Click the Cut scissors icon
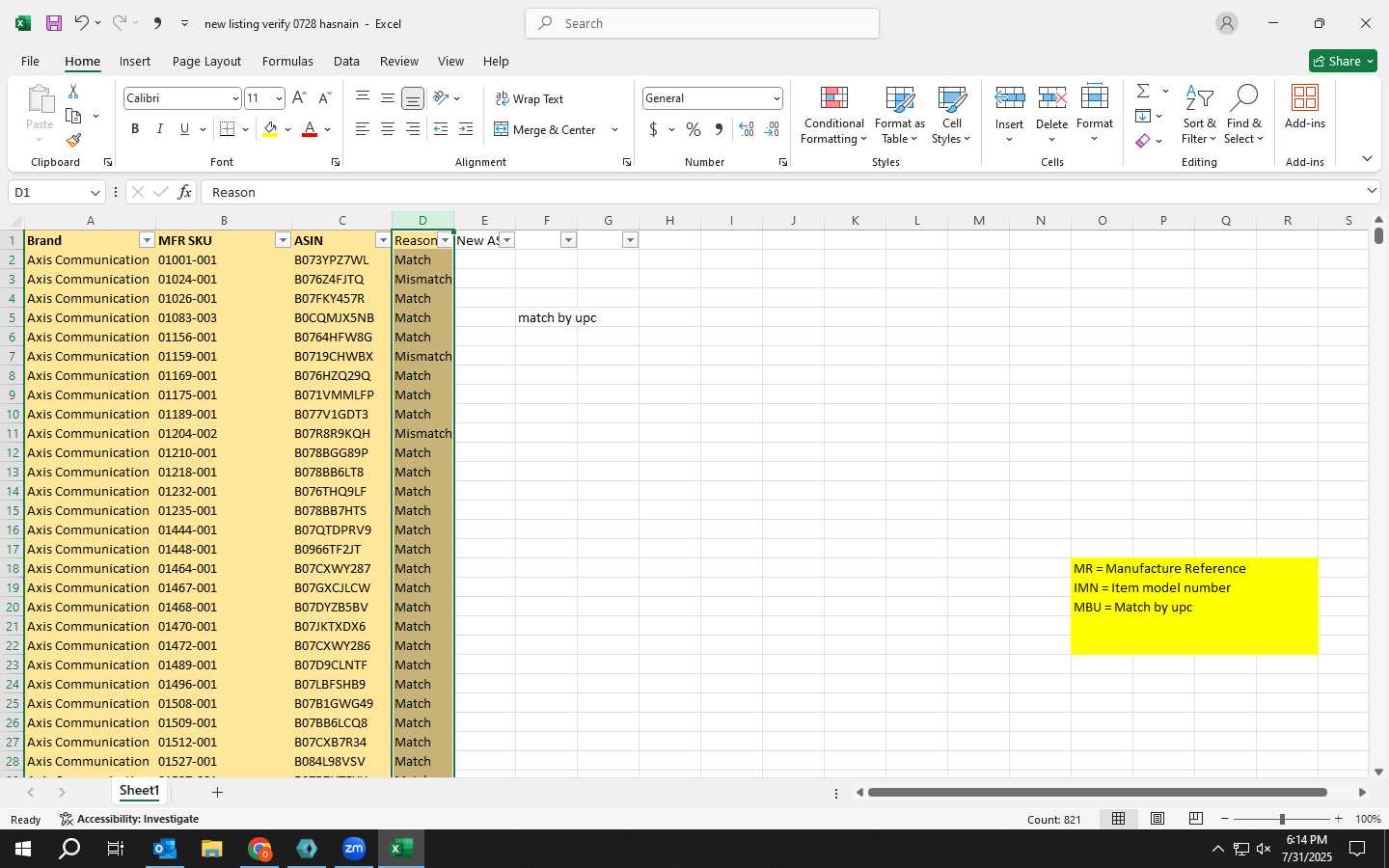The height and width of the screenshot is (868, 1389). tap(73, 91)
